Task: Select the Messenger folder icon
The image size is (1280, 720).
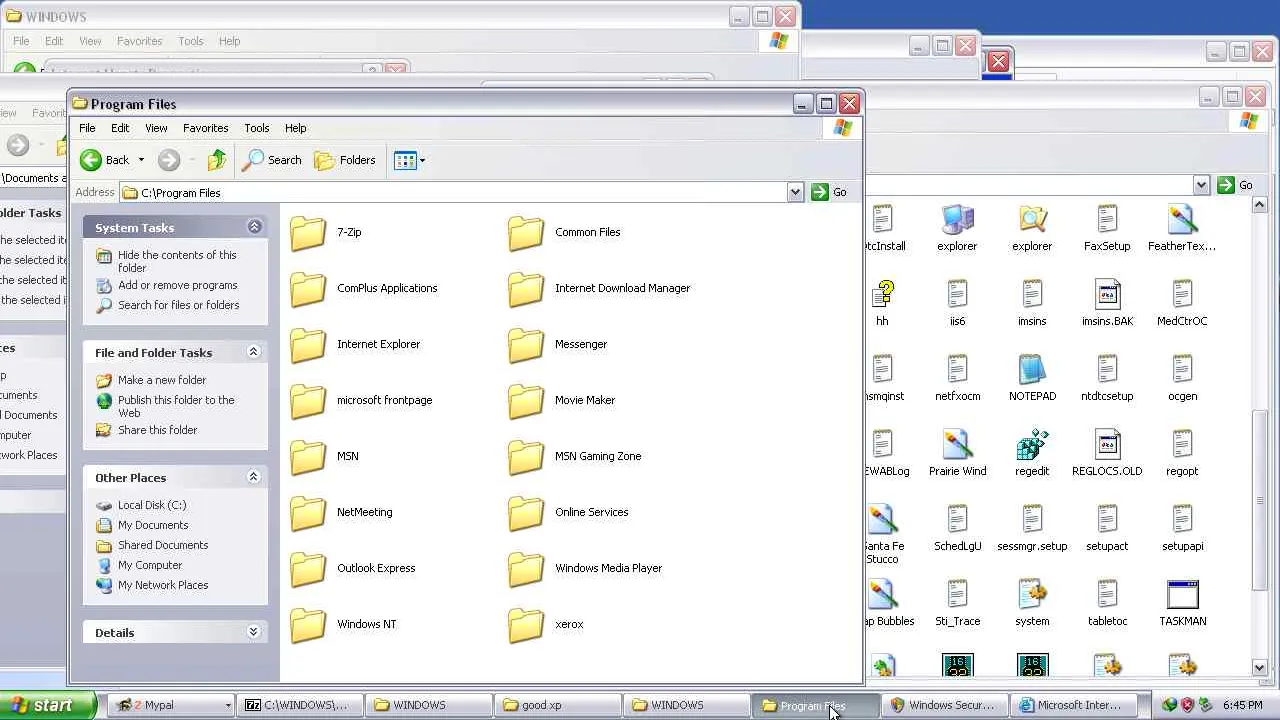Action: click(526, 345)
